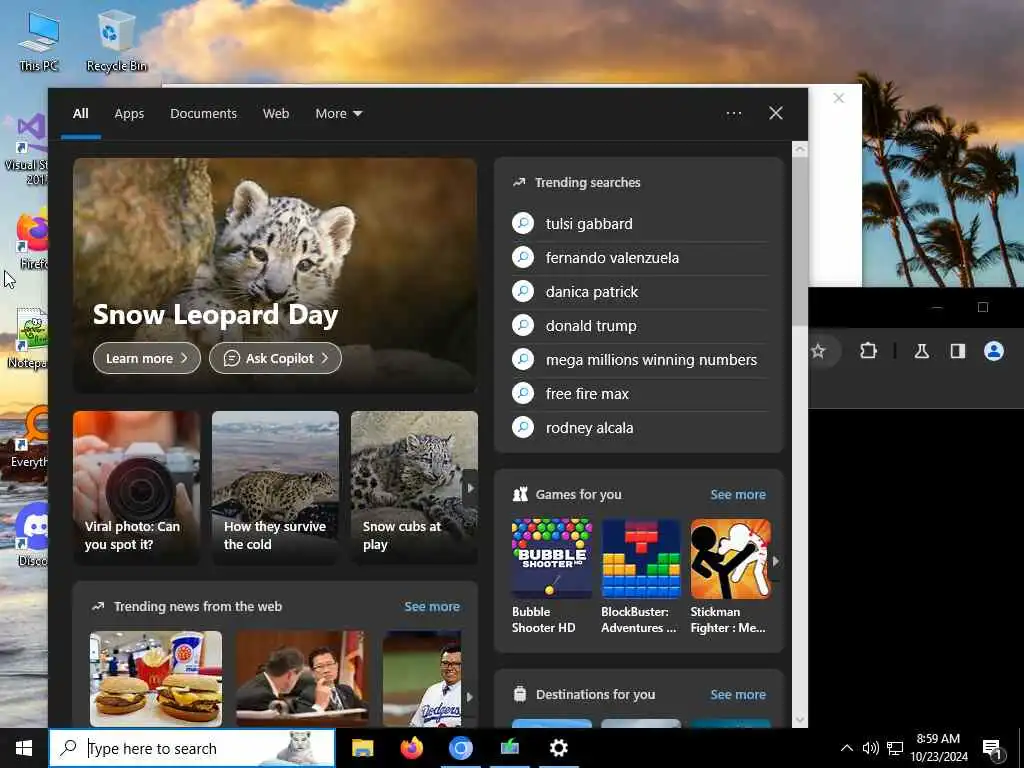Launch Firefox from the taskbar
This screenshot has height=768, width=1024.
(411, 748)
